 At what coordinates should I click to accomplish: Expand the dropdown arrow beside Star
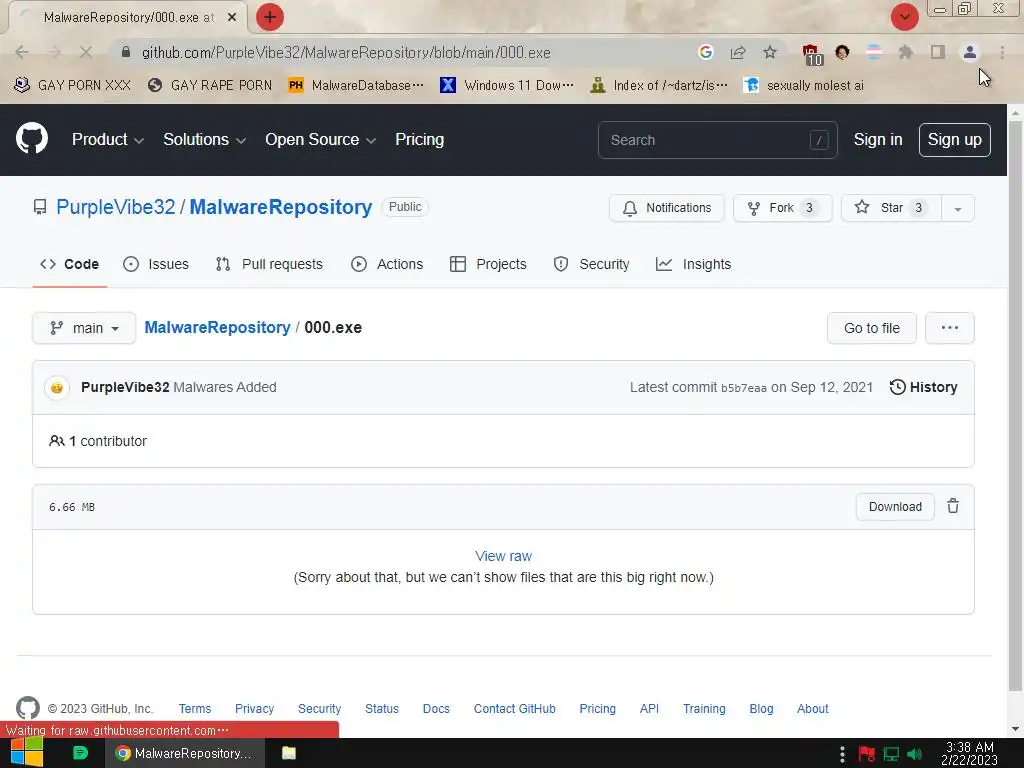pos(957,208)
